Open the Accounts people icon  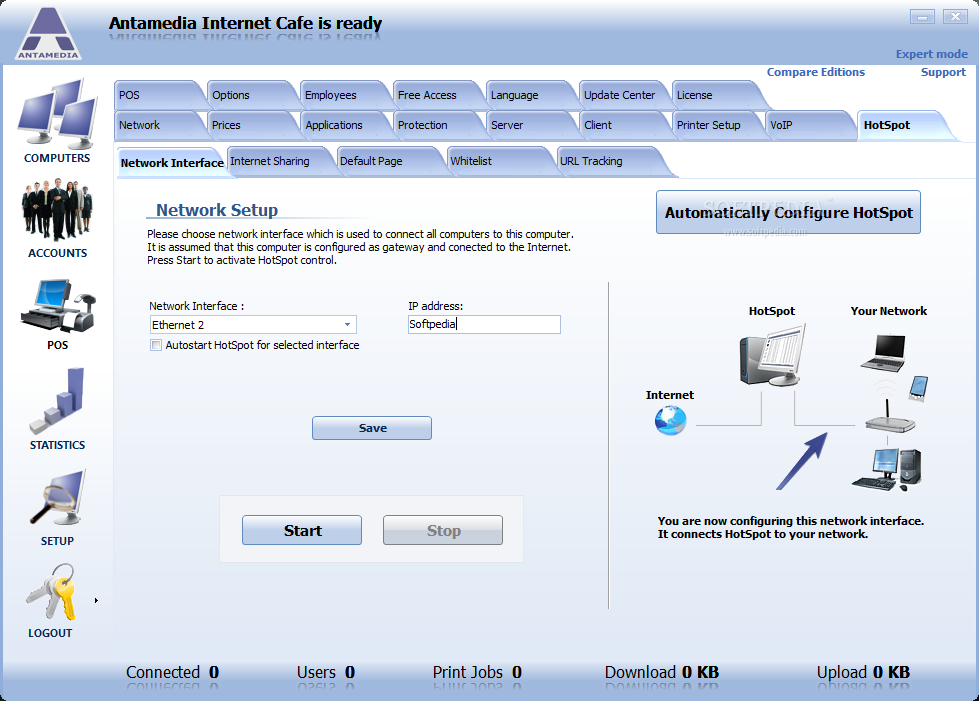[x=57, y=210]
